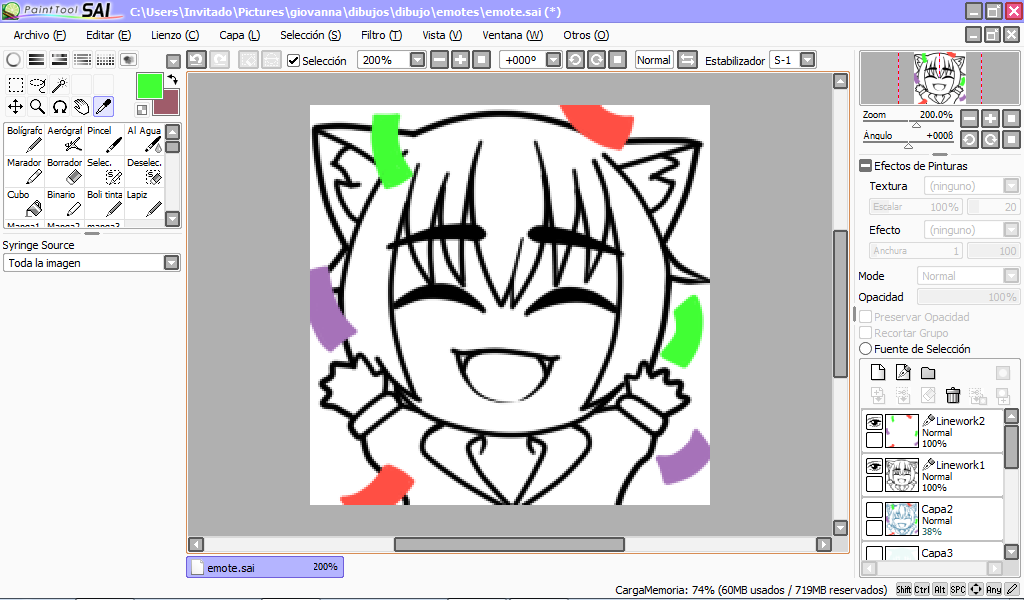Toggle link box on Linework1 layer
This screenshot has width=1024, height=600.
pos(874,484)
